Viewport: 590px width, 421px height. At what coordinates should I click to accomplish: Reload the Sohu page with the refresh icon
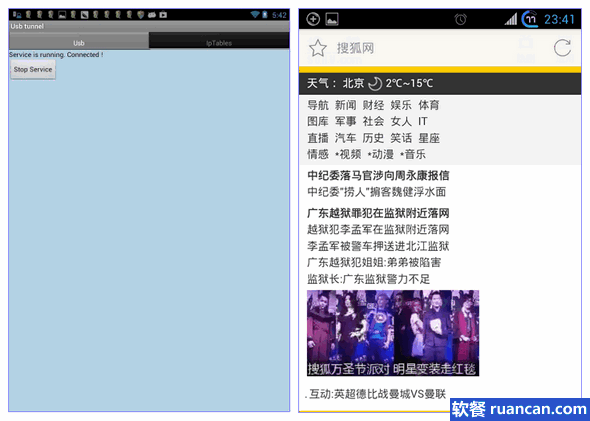click(562, 48)
